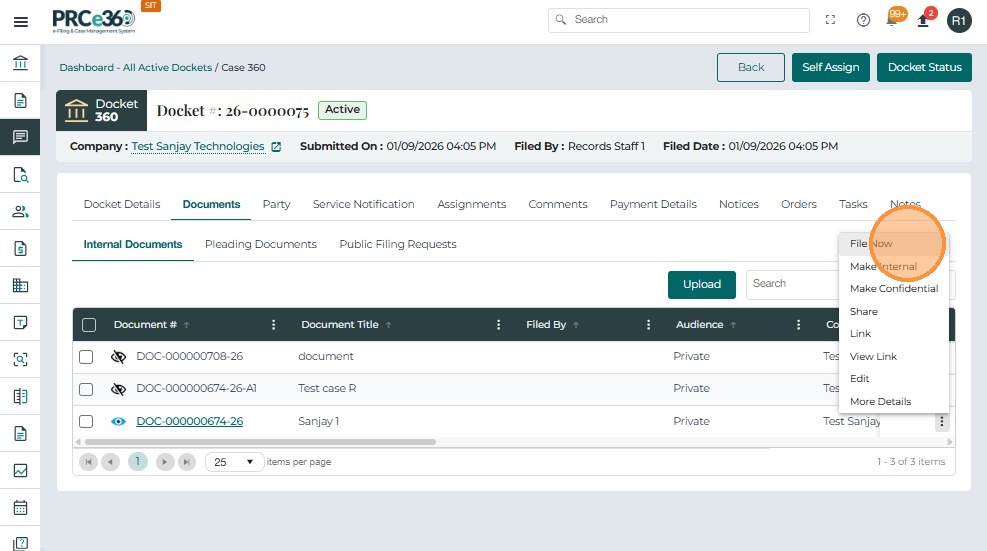Open notifications bell with 99+ badge
This screenshot has width=987, height=551.
tap(894, 18)
